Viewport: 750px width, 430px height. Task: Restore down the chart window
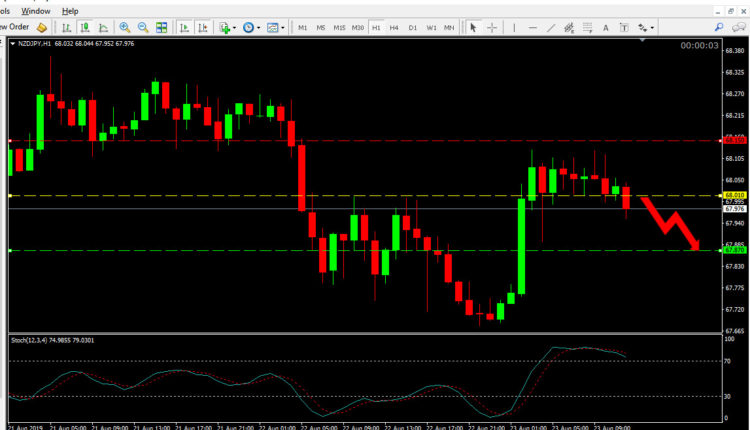click(730, 11)
